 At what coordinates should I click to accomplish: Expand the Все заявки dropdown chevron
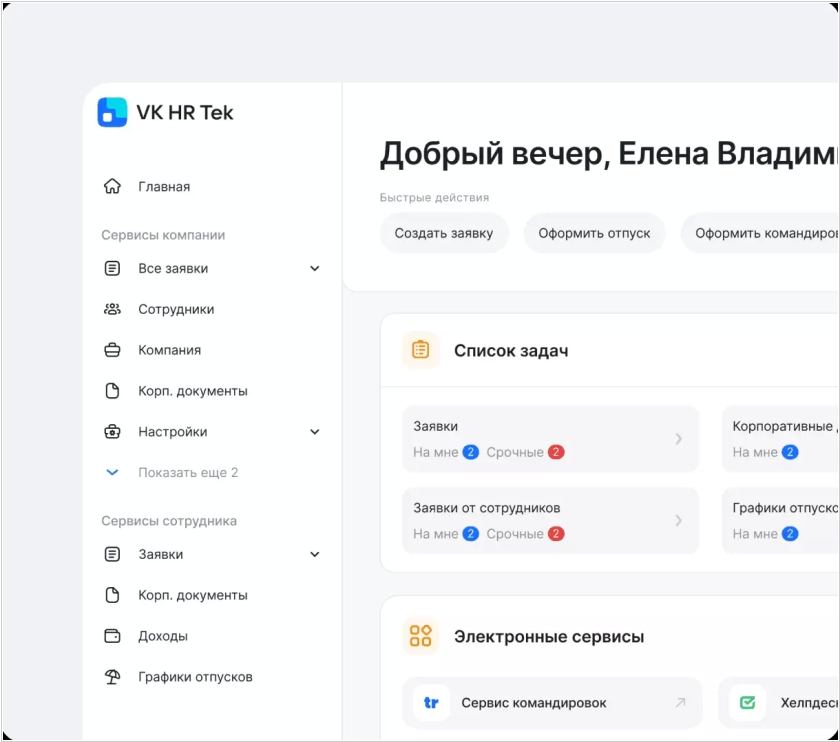pyautogui.click(x=315, y=269)
